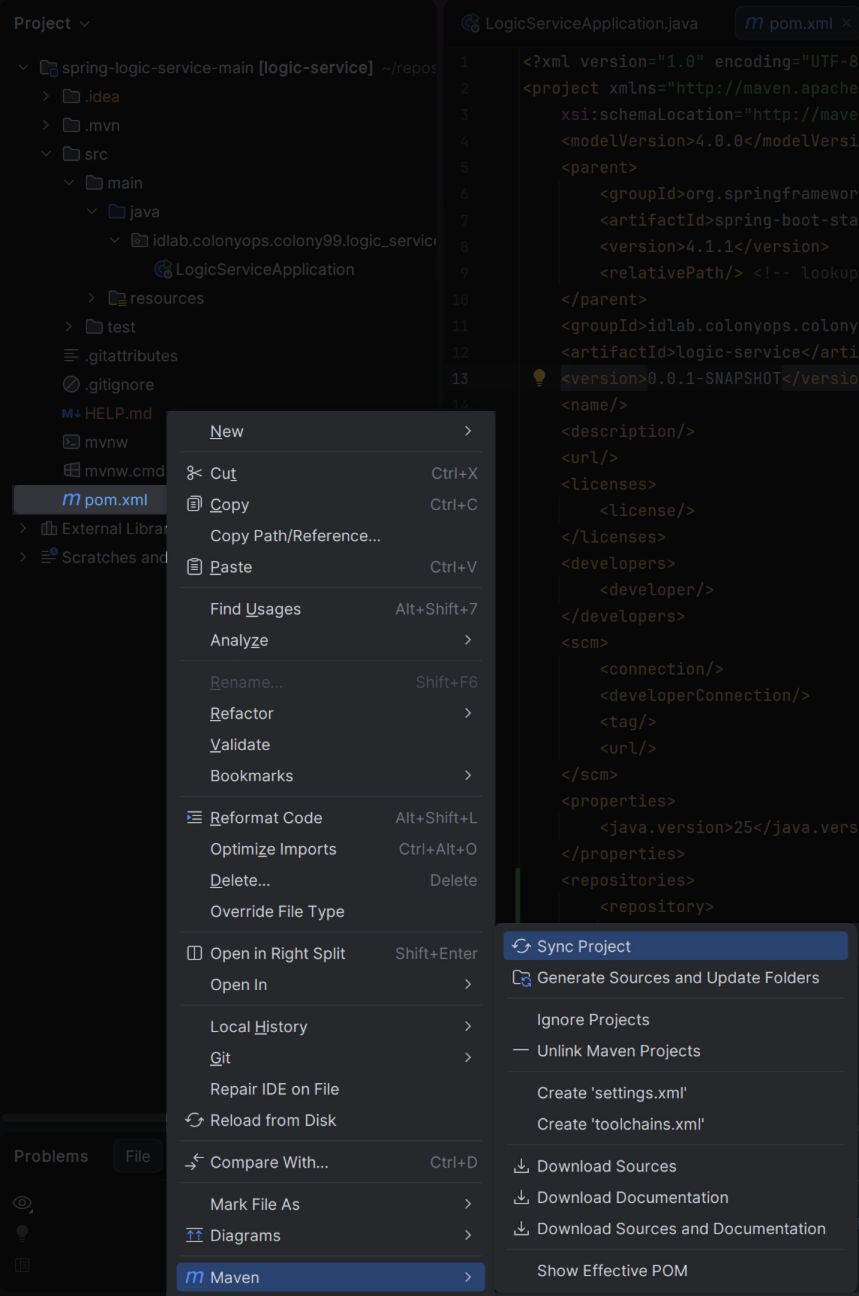Click the pom.xml Maven file icon in tree
Image resolution: width=859 pixels, height=1296 pixels.
coord(71,499)
